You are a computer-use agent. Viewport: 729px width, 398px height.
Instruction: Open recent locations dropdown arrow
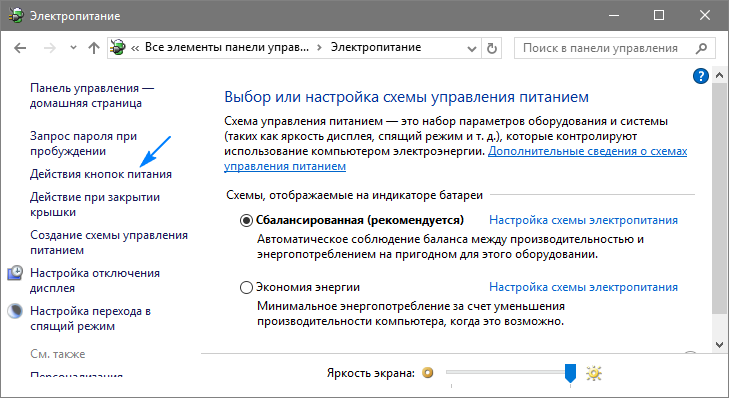[x=73, y=47]
